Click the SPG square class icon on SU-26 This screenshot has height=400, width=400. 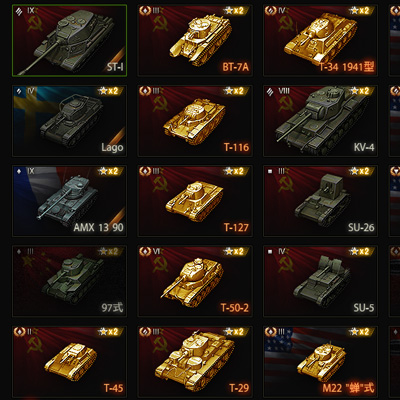(270, 171)
